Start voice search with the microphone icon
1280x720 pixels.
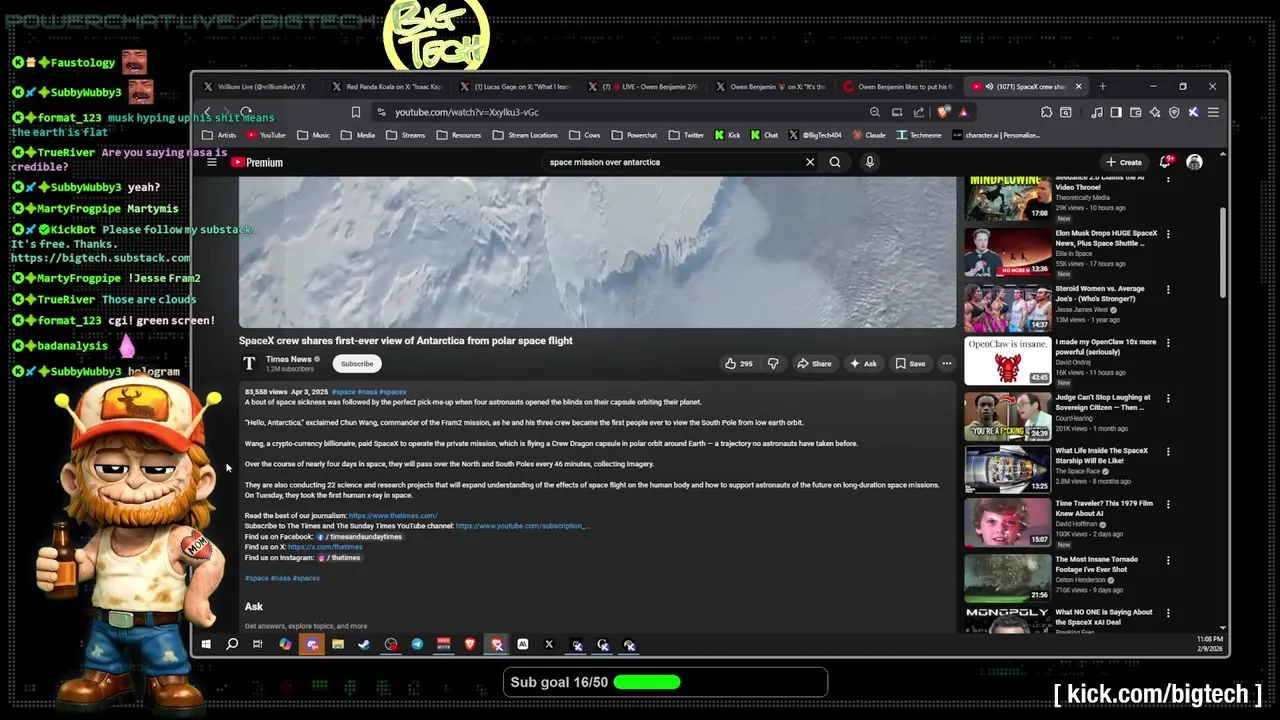click(x=870, y=162)
